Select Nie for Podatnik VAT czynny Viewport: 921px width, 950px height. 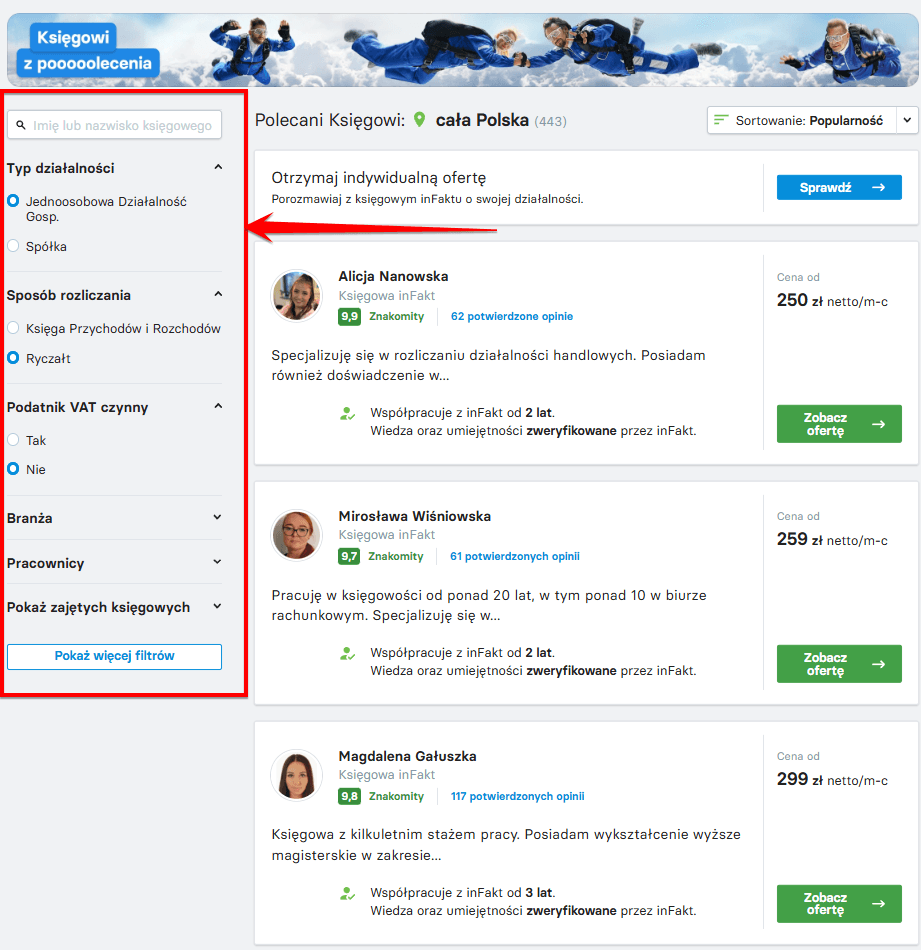tap(13, 469)
